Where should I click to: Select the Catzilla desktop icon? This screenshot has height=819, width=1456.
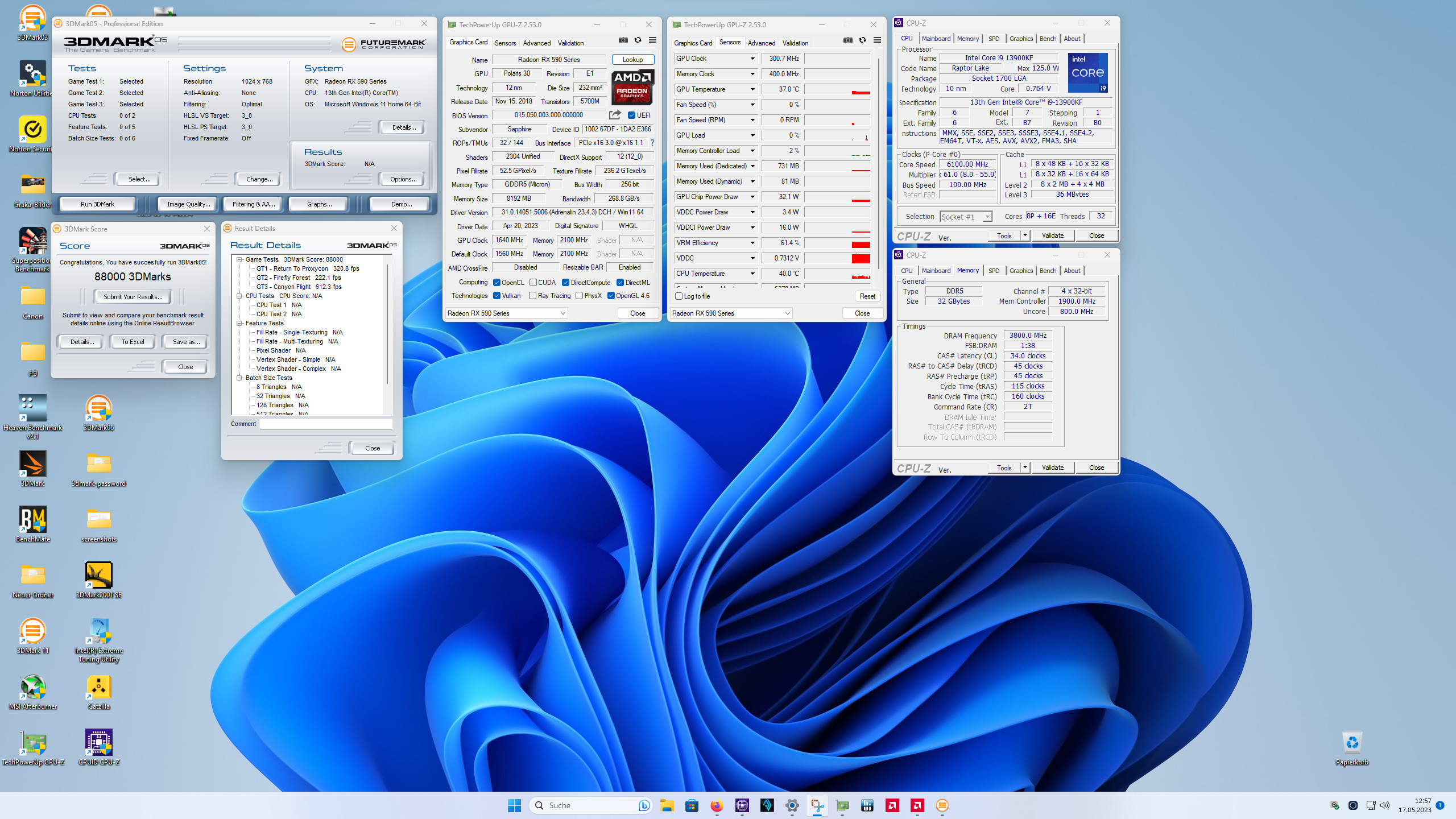[x=98, y=691]
